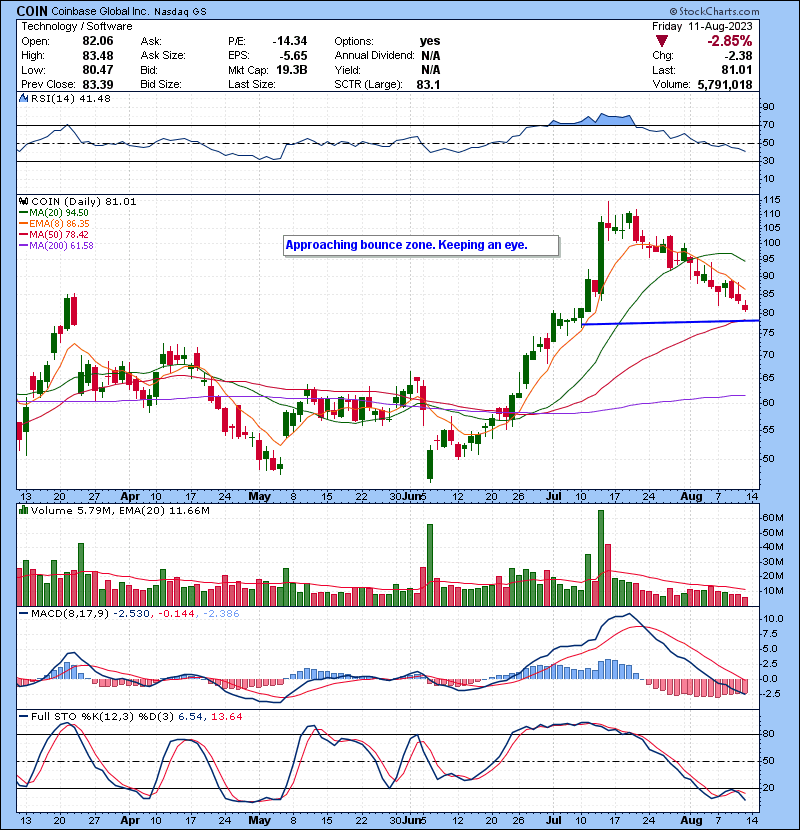Click the SCTR (Large) value 83.1
The width and height of the screenshot is (800, 830).
point(428,84)
